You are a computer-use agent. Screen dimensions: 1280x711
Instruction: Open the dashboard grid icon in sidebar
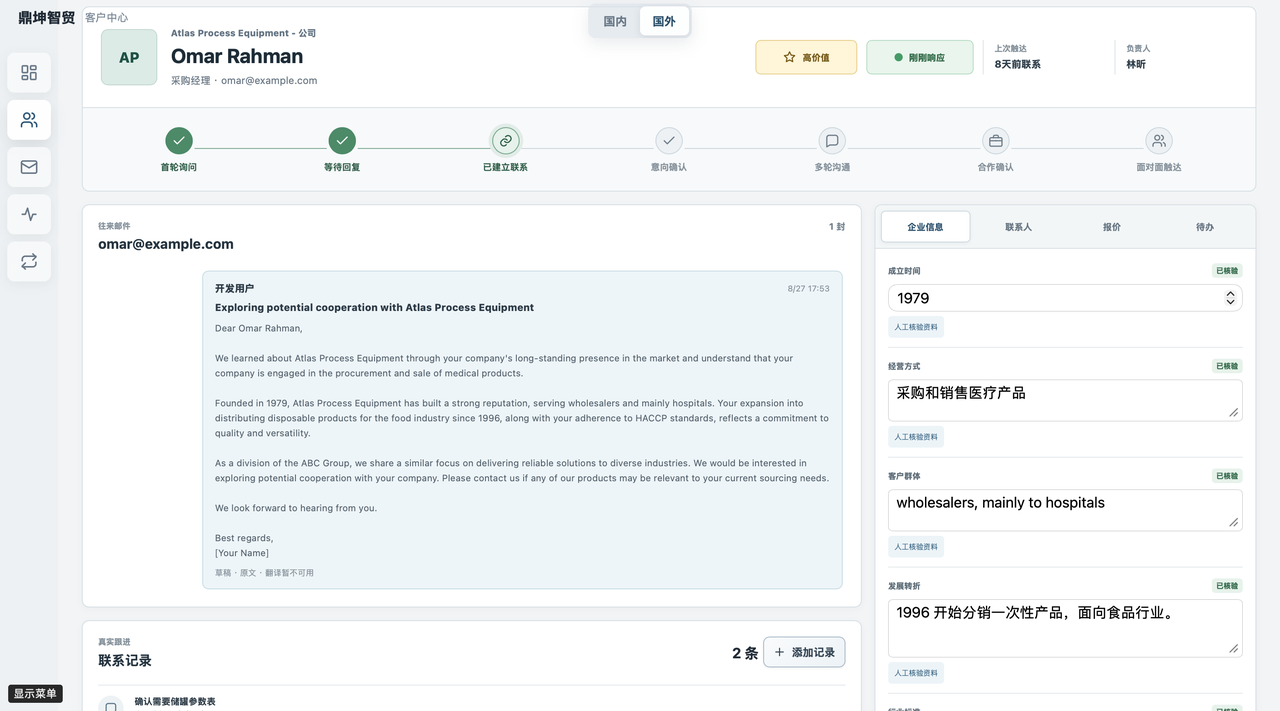click(29, 73)
